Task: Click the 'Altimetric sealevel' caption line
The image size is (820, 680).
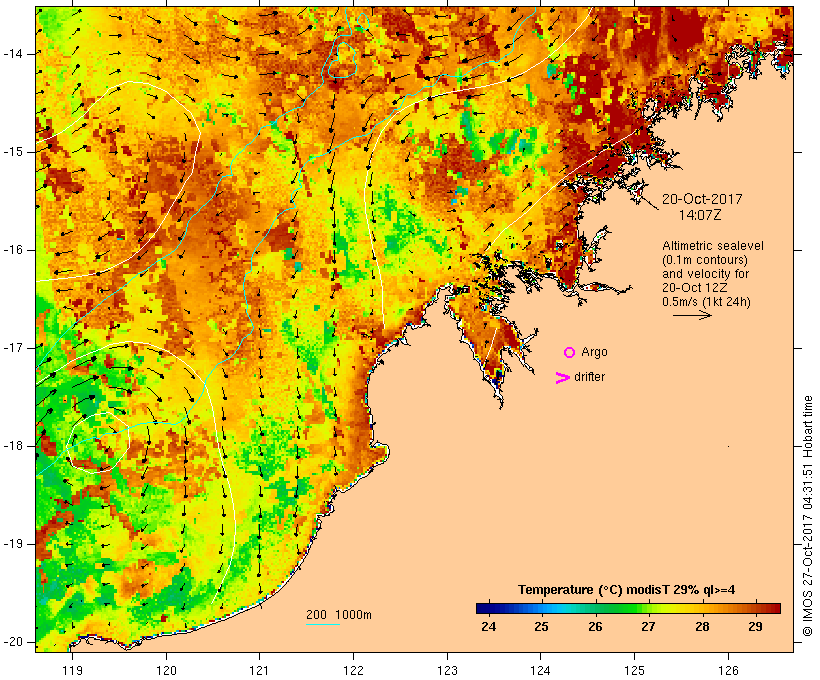Action: pyautogui.click(x=713, y=246)
